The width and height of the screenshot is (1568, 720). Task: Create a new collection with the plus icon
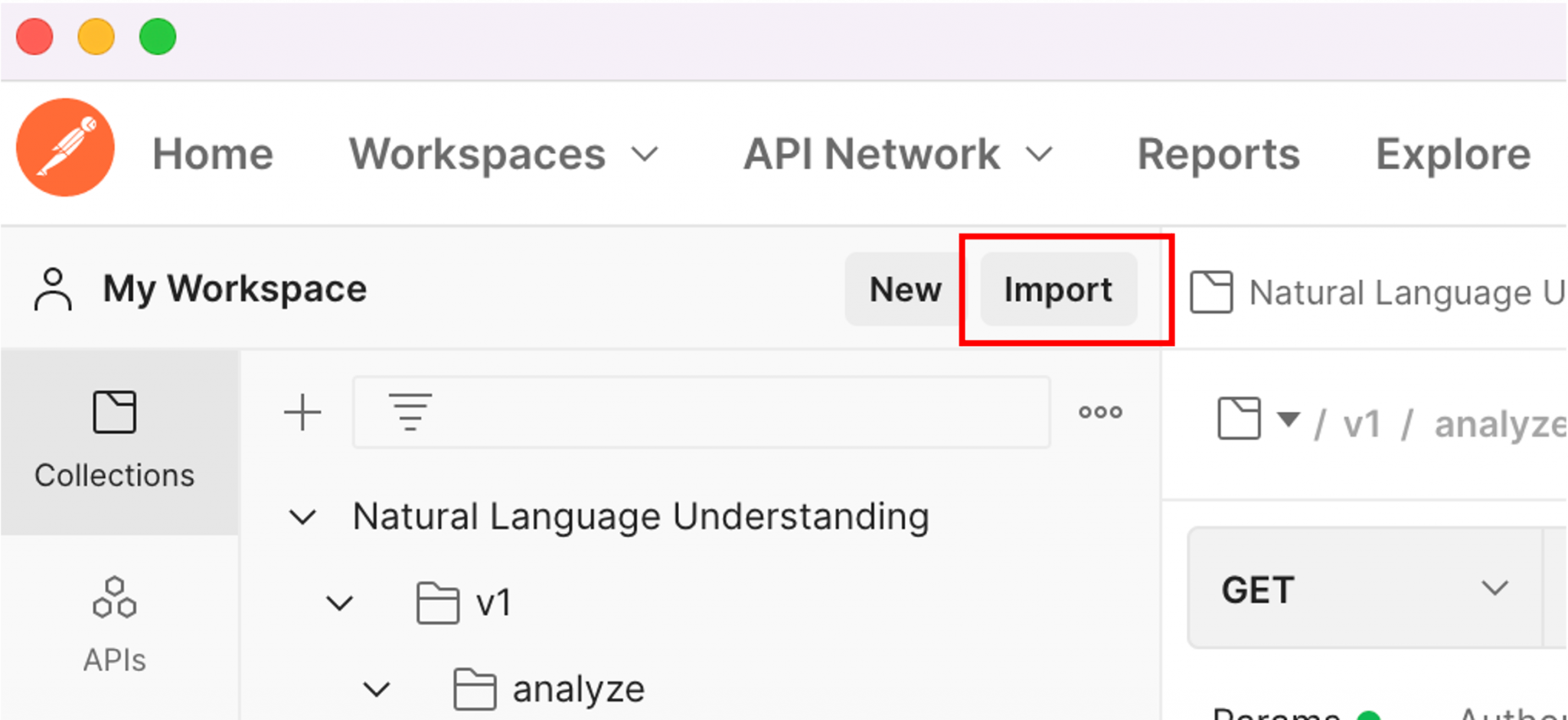[x=302, y=412]
